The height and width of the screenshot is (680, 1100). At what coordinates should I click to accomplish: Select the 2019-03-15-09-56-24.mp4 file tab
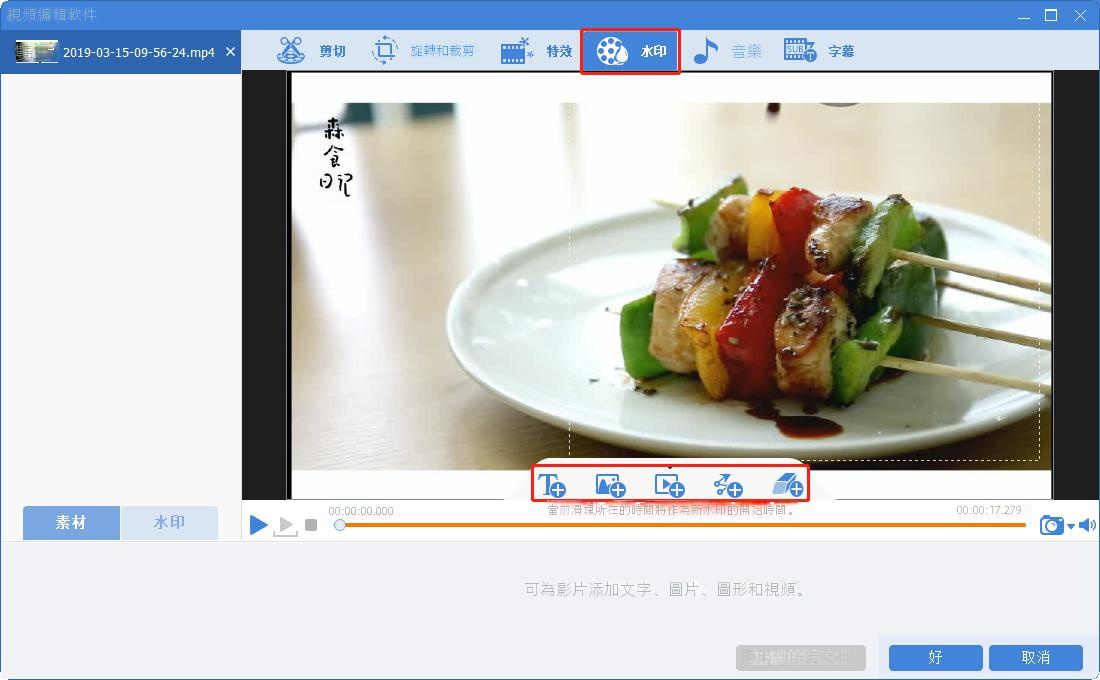pos(121,52)
